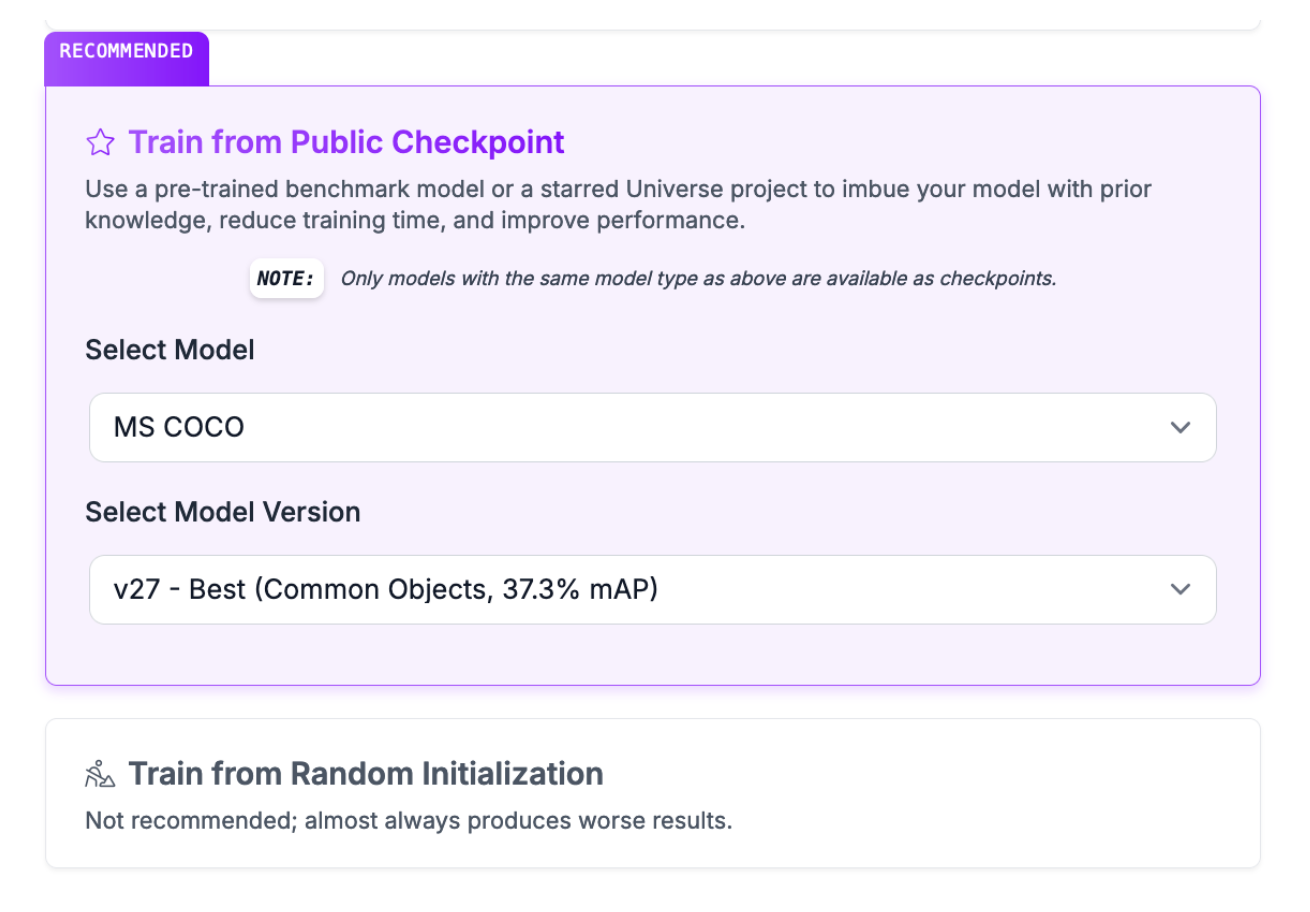The width and height of the screenshot is (1310, 912).
Task: Click the RECOMMENDED badge tab
Action: point(126,52)
